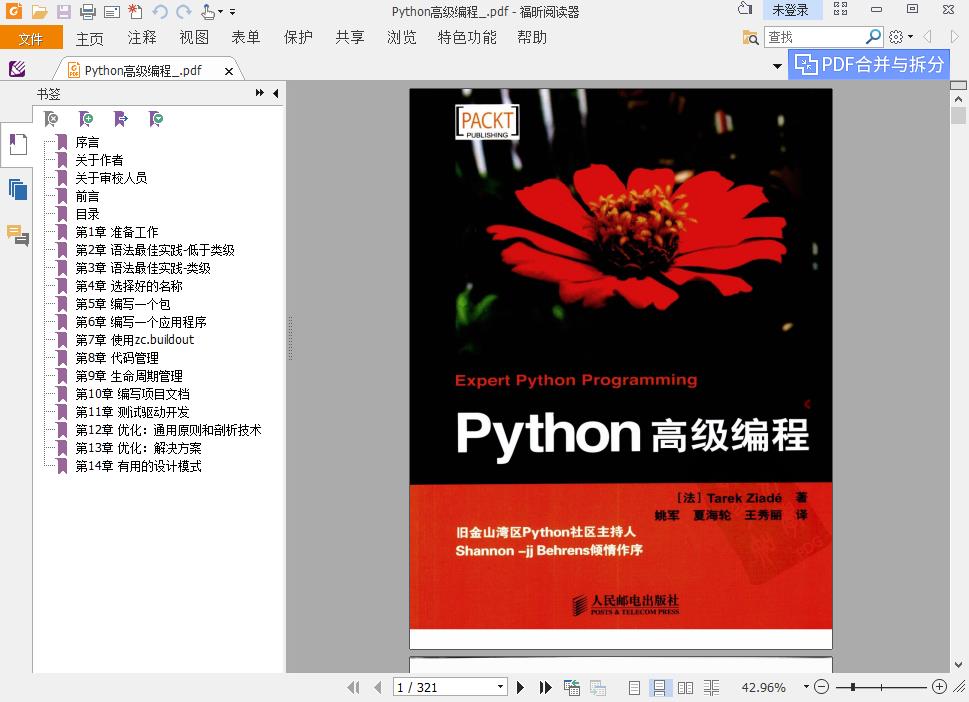Expand the bookmark panel with the double arrow

click(260, 93)
